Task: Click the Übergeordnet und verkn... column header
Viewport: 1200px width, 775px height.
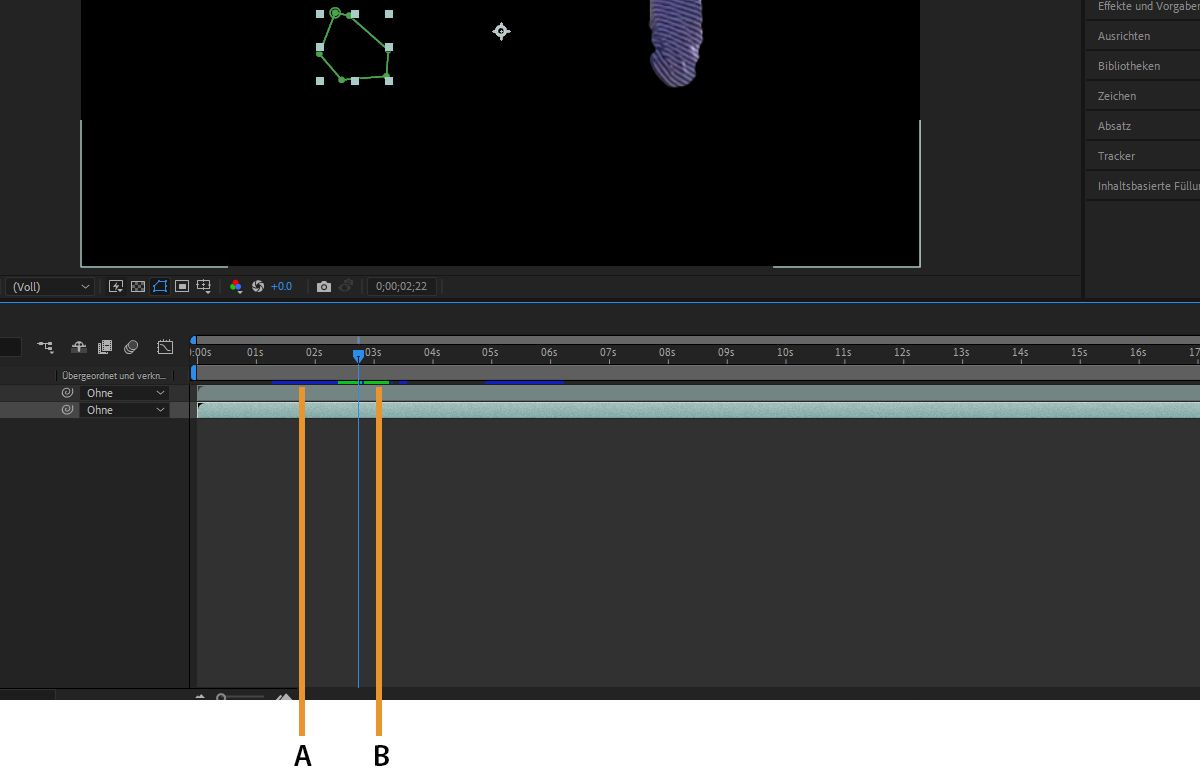Action: 113,375
